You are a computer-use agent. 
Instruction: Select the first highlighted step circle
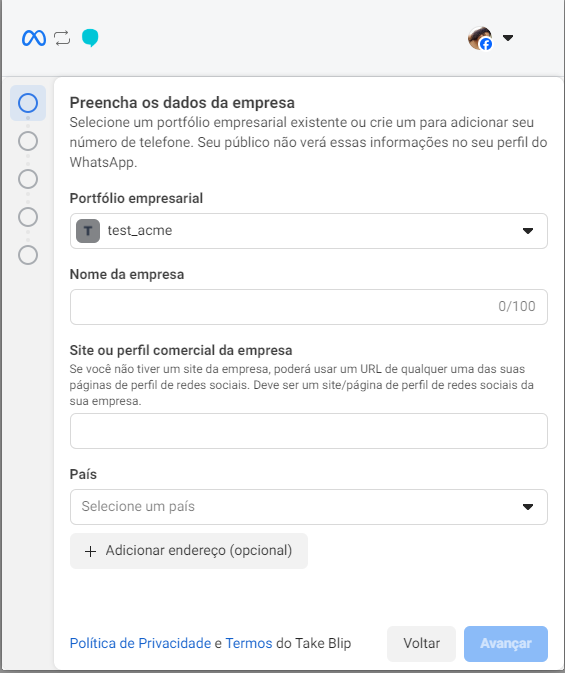28,103
